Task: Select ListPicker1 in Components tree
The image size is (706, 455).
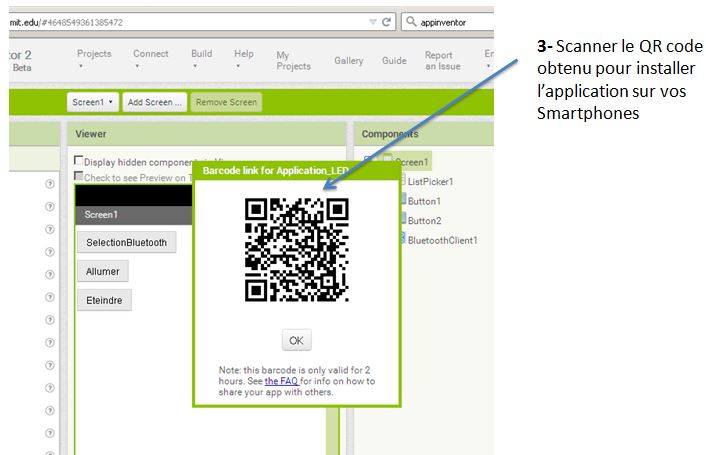Action: click(430, 181)
